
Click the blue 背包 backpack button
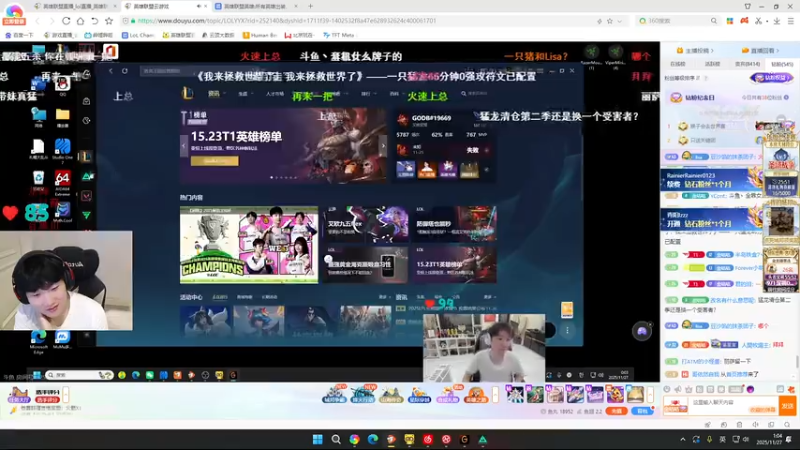pyautogui.click(x=642, y=411)
